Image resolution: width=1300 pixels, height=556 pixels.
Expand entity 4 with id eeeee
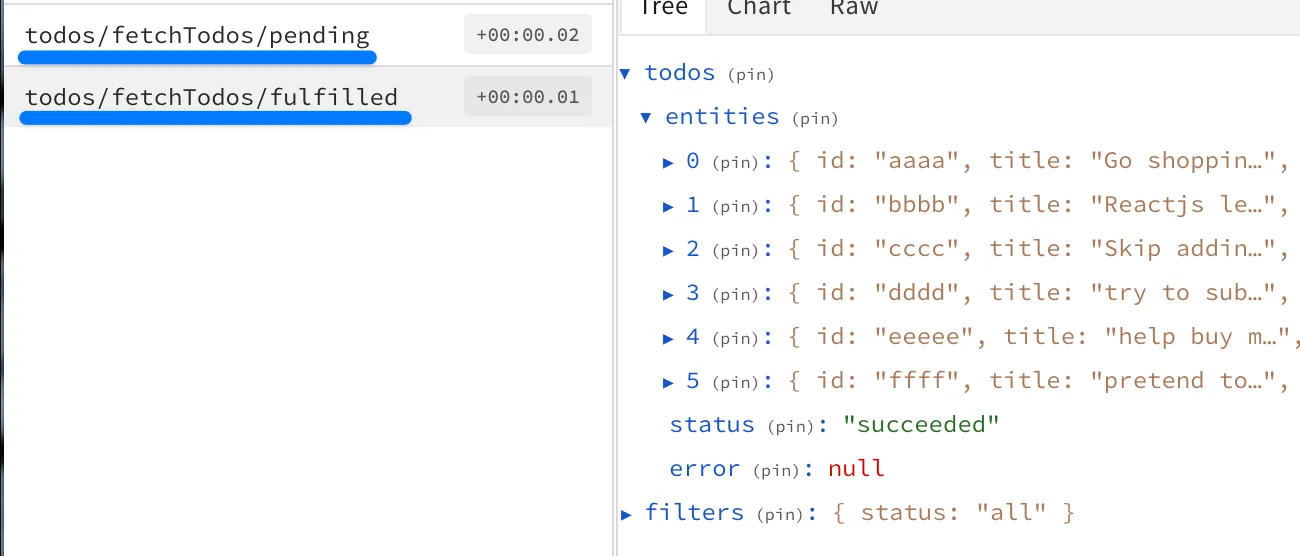(x=669, y=337)
